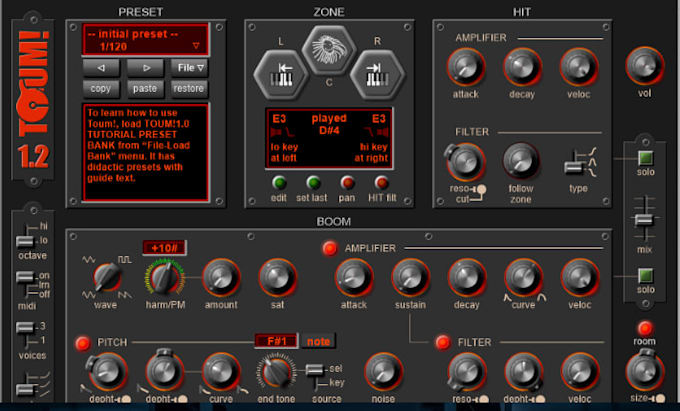680x411 pixels.
Task: Switch the HIT filter type selector
Action: [575, 166]
